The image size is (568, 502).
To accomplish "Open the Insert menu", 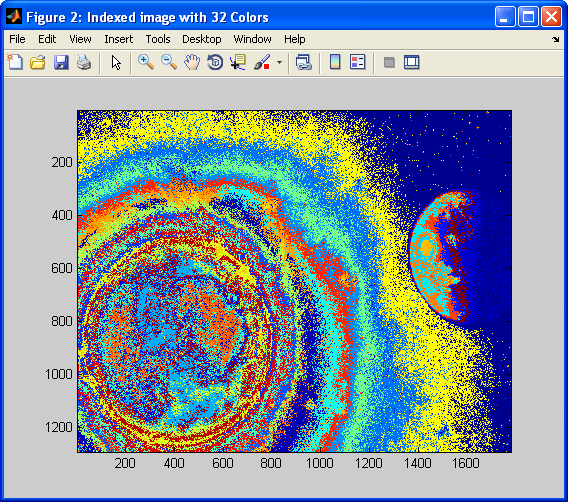I will [118, 39].
